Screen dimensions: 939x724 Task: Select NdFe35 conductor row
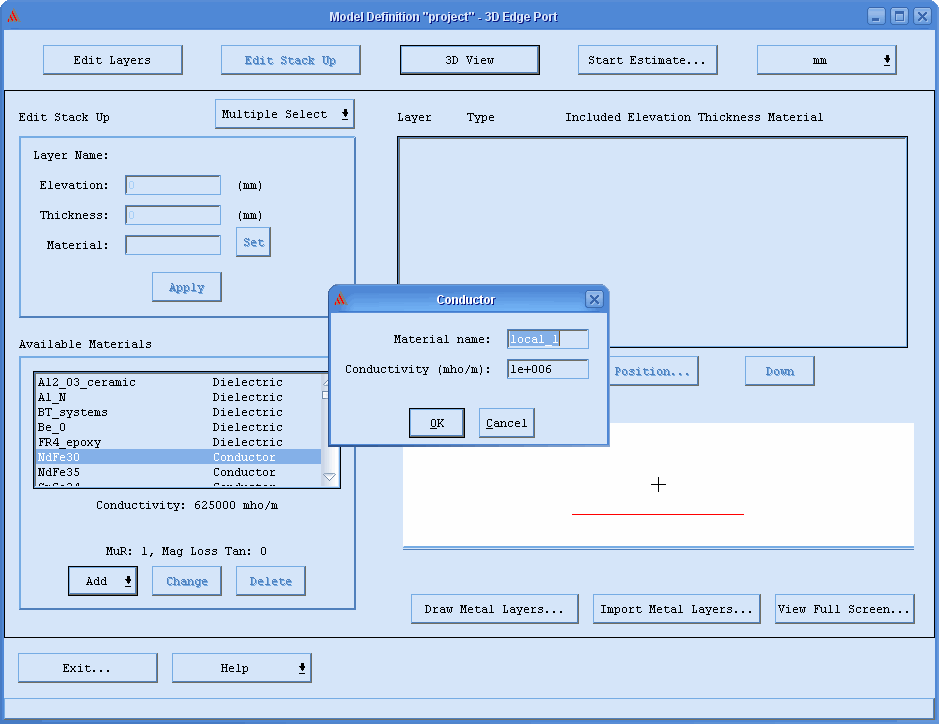pos(178,472)
